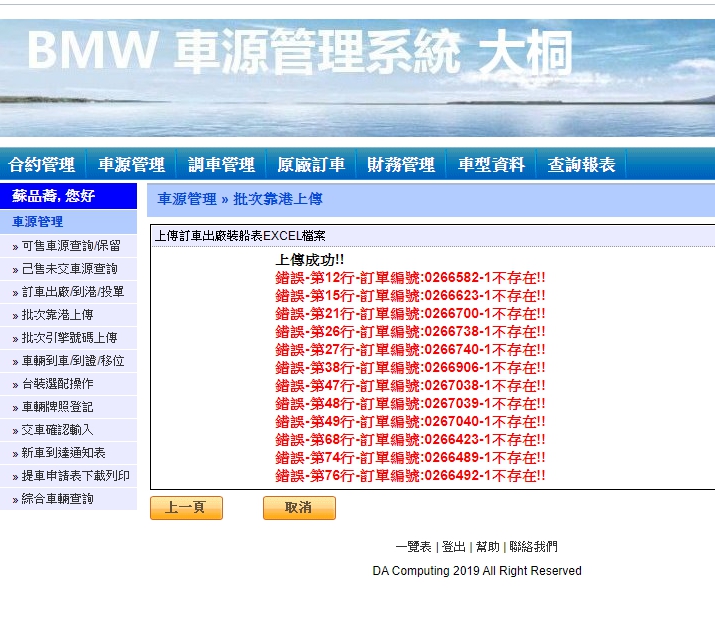
Task: Open the 財務管理 menu
Action: [x=401, y=165]
